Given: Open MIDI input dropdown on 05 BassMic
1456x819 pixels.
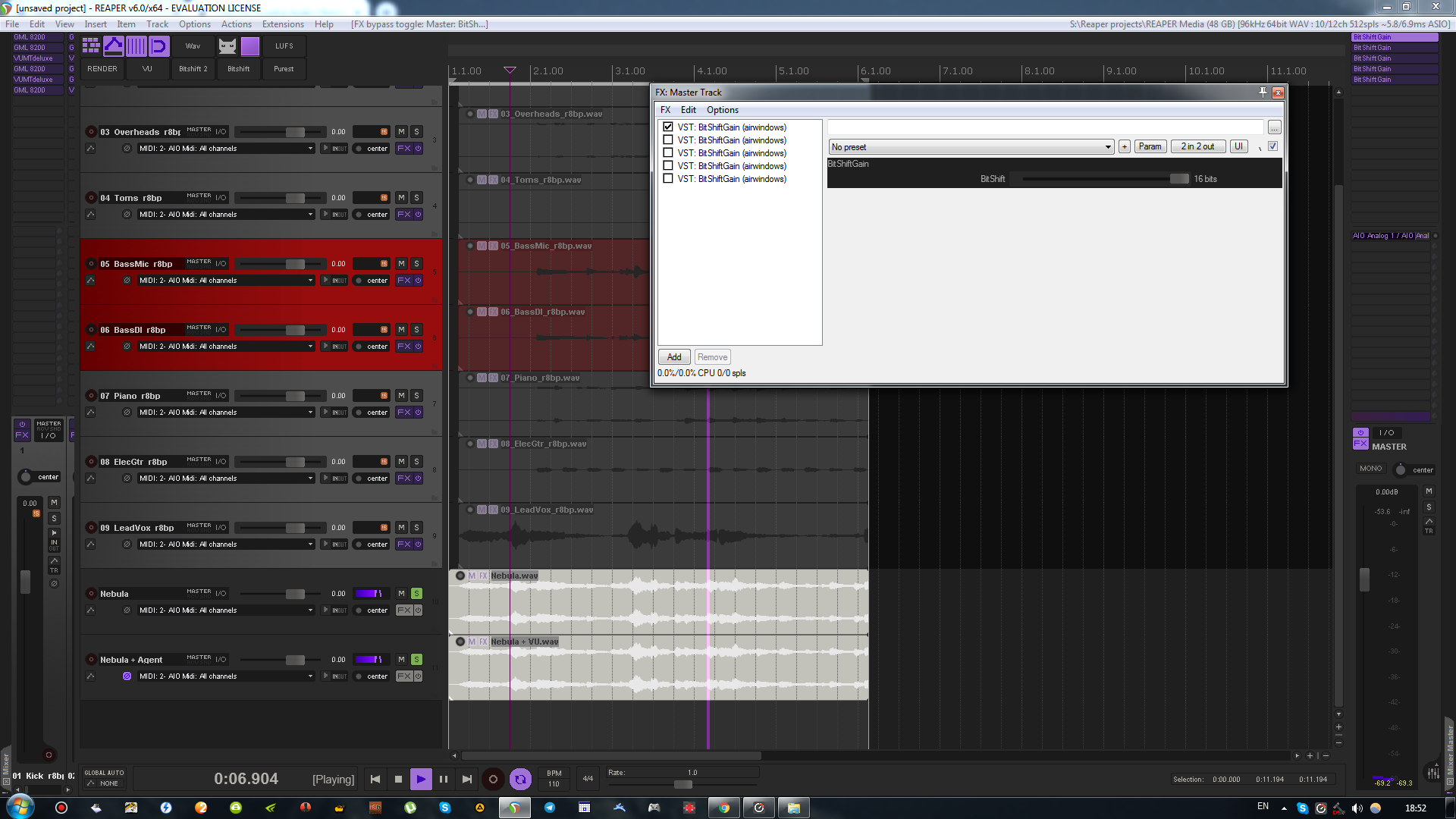Looking at the screenshot, I should coord(226,281).
